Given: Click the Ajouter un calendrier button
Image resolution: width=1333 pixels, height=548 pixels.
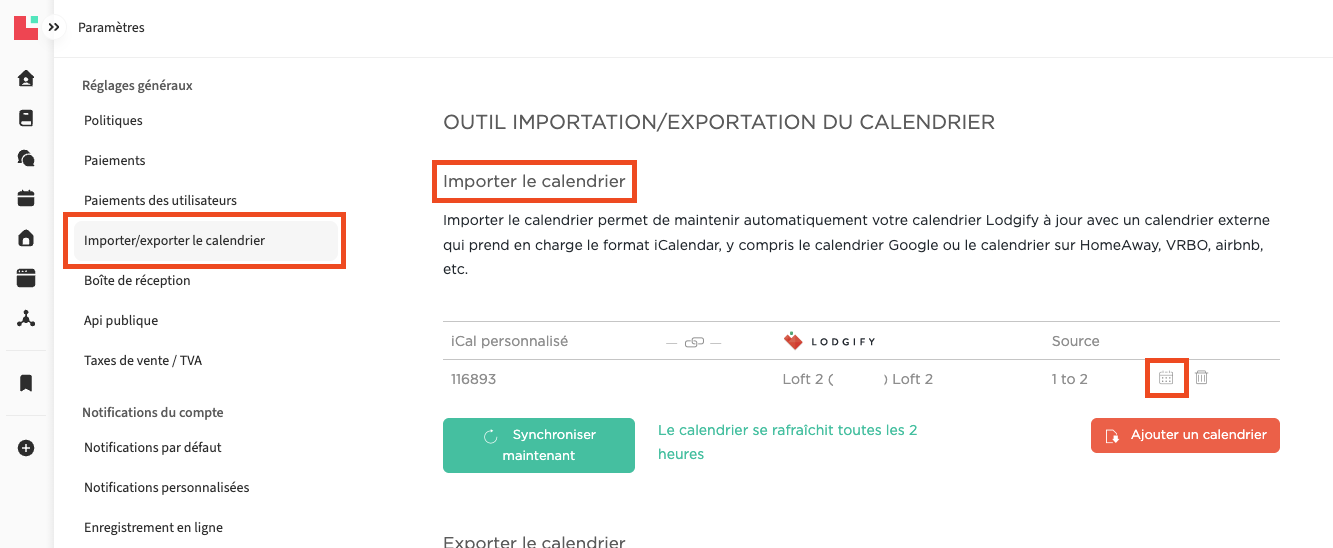Looking at the screenshot, I should point(1185,435).
